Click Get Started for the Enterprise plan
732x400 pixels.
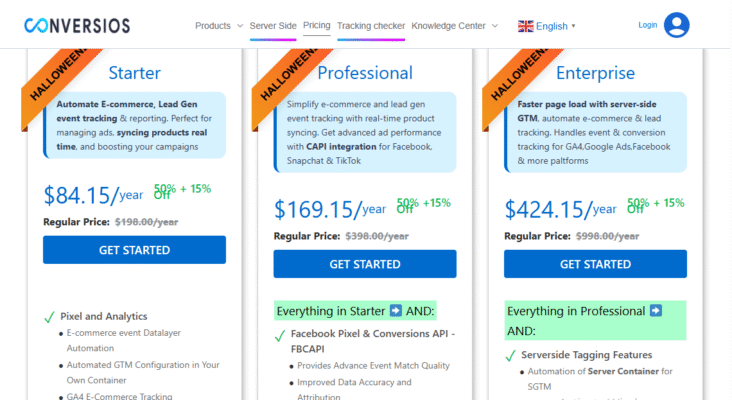click(595, 264)
